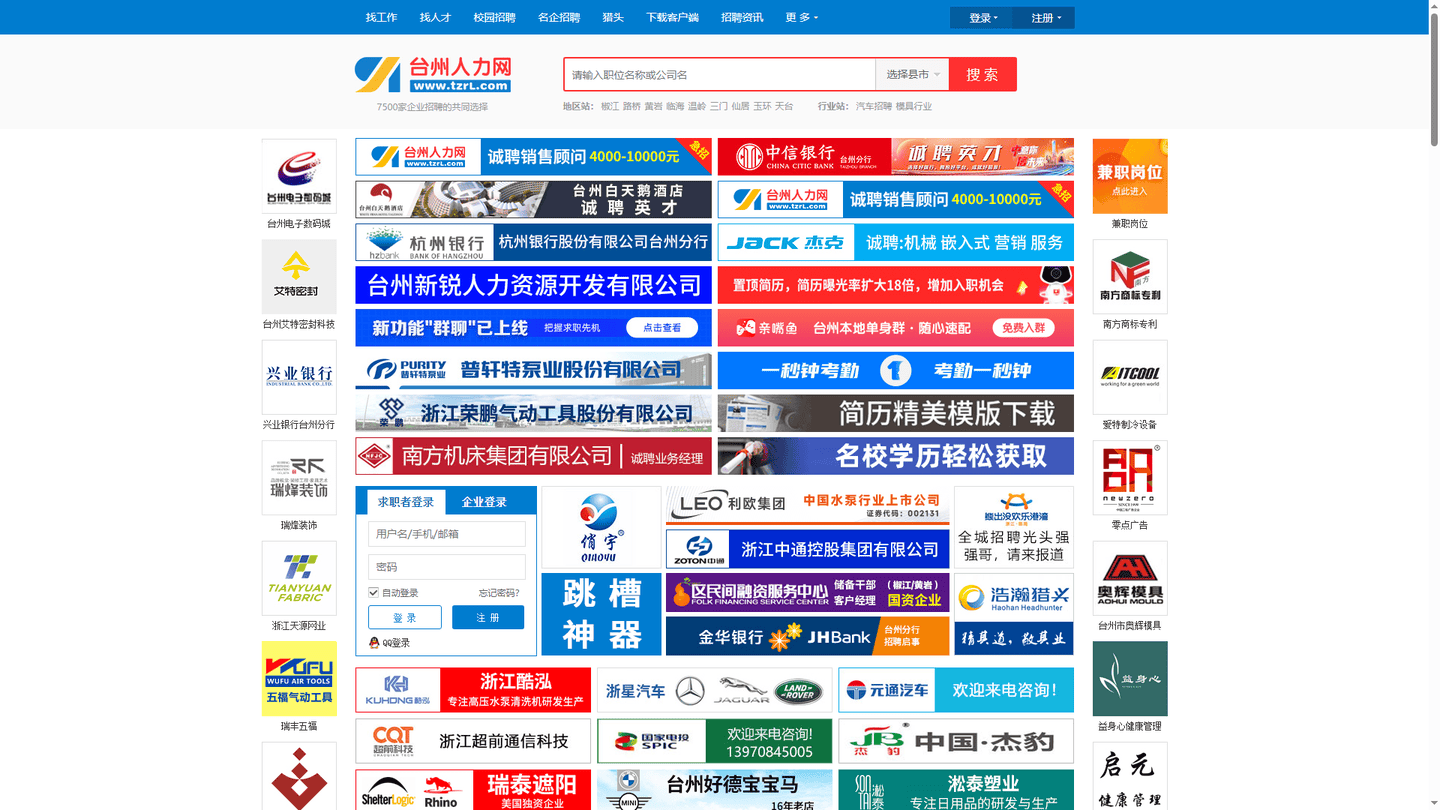The height and width of the screenshot is (810, 1440).
Task: Open 台州新锐人力资源开发有限公司 banner
Action: 533,285
